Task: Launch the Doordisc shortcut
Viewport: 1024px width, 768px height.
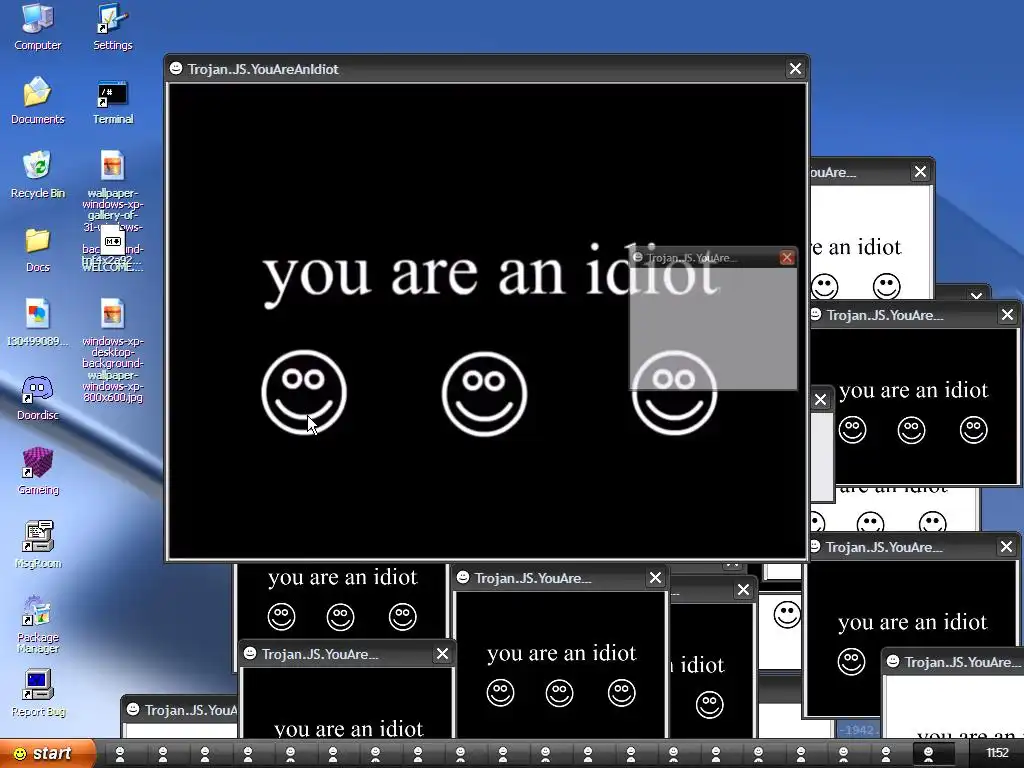Action: 38,397
